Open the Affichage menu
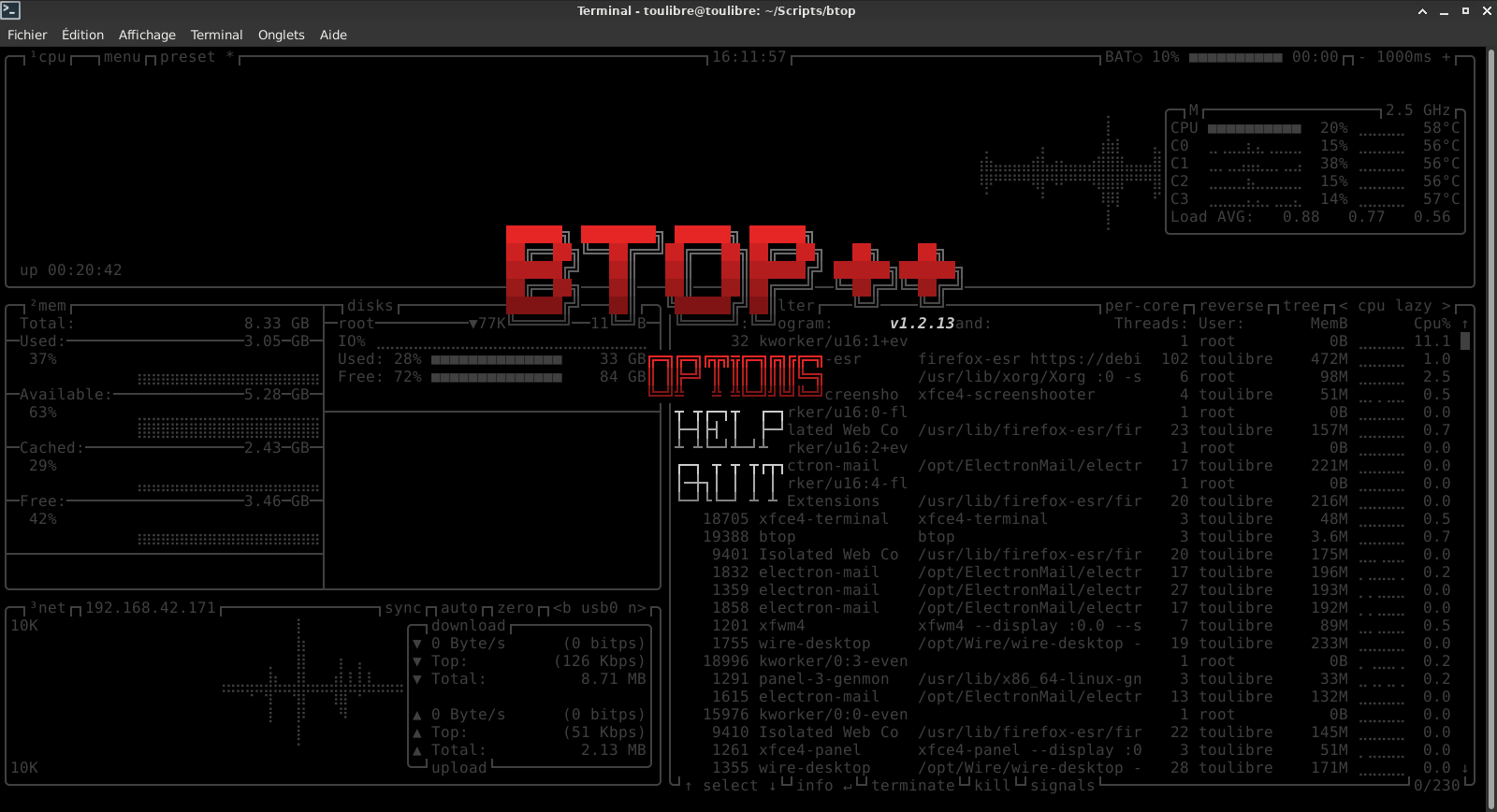This screenshot has width=1497, height=812. click(x=147, y=35)
